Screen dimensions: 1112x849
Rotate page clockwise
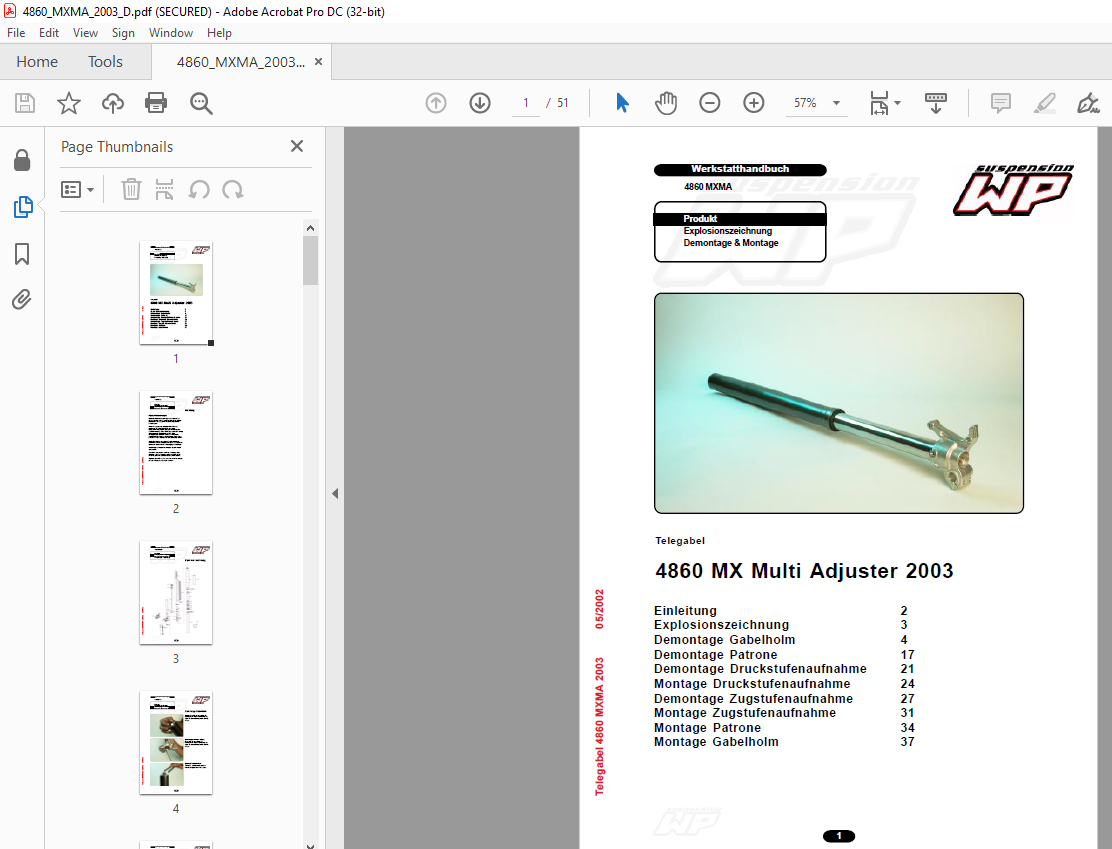pos(233,189)
